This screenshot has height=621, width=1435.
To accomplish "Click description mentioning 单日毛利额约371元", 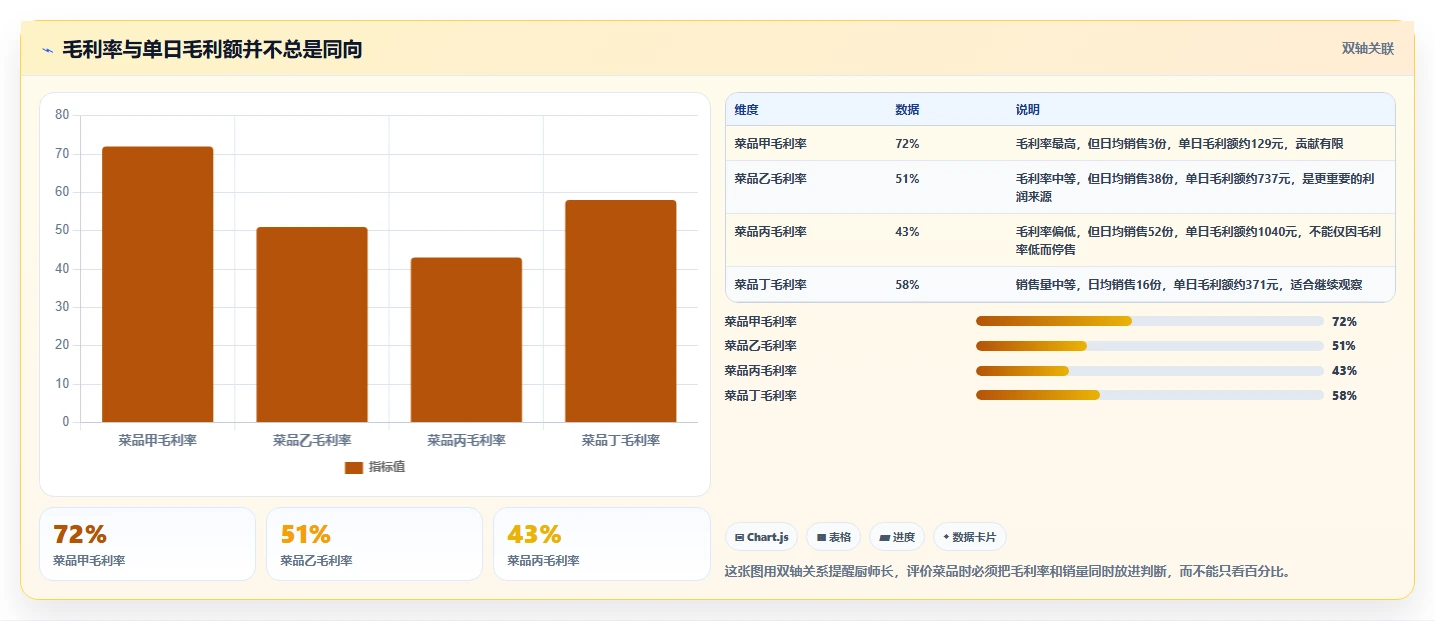I will tap(1188, 285).
